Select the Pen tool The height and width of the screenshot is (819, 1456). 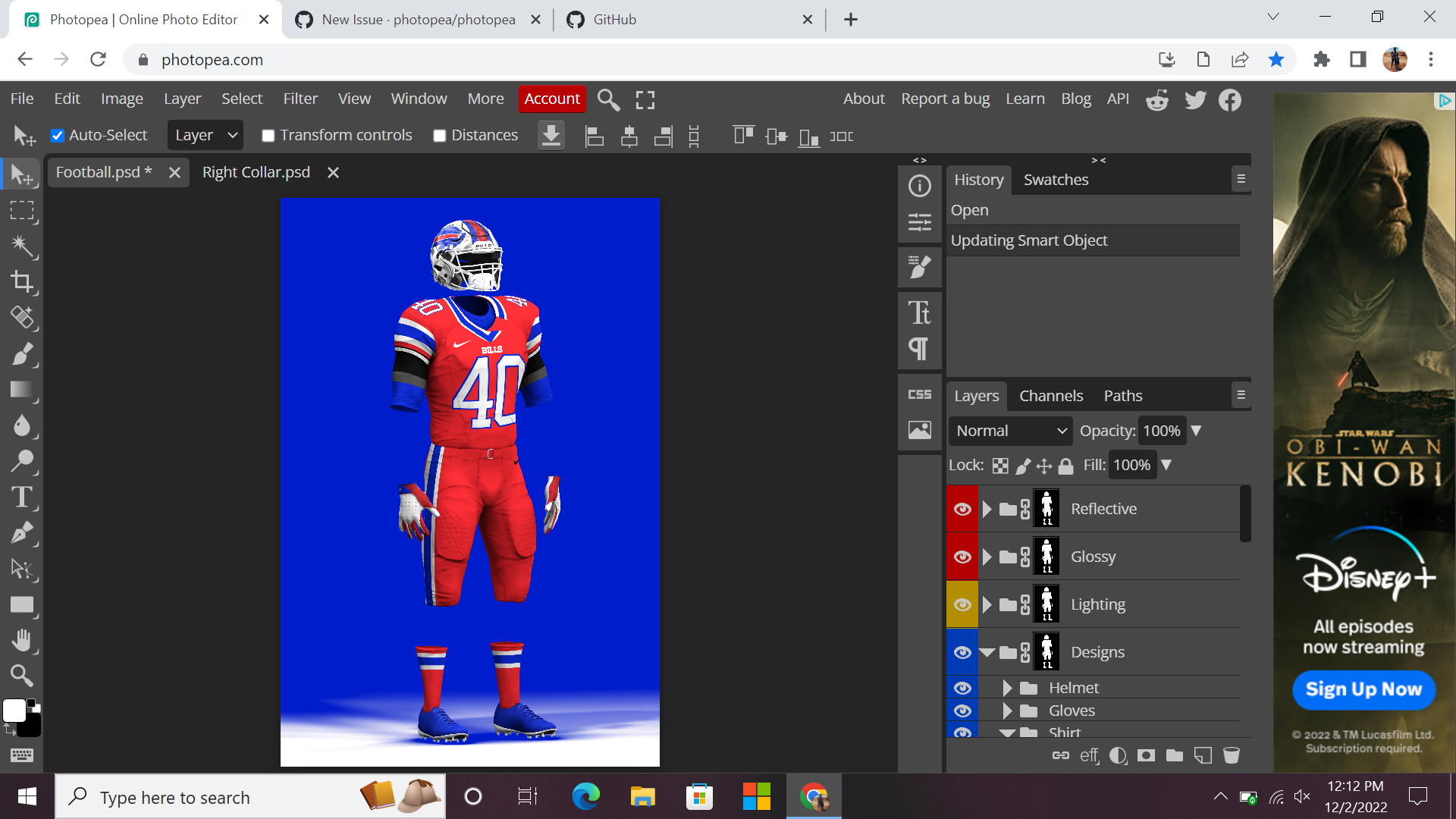tap(22, 533)
